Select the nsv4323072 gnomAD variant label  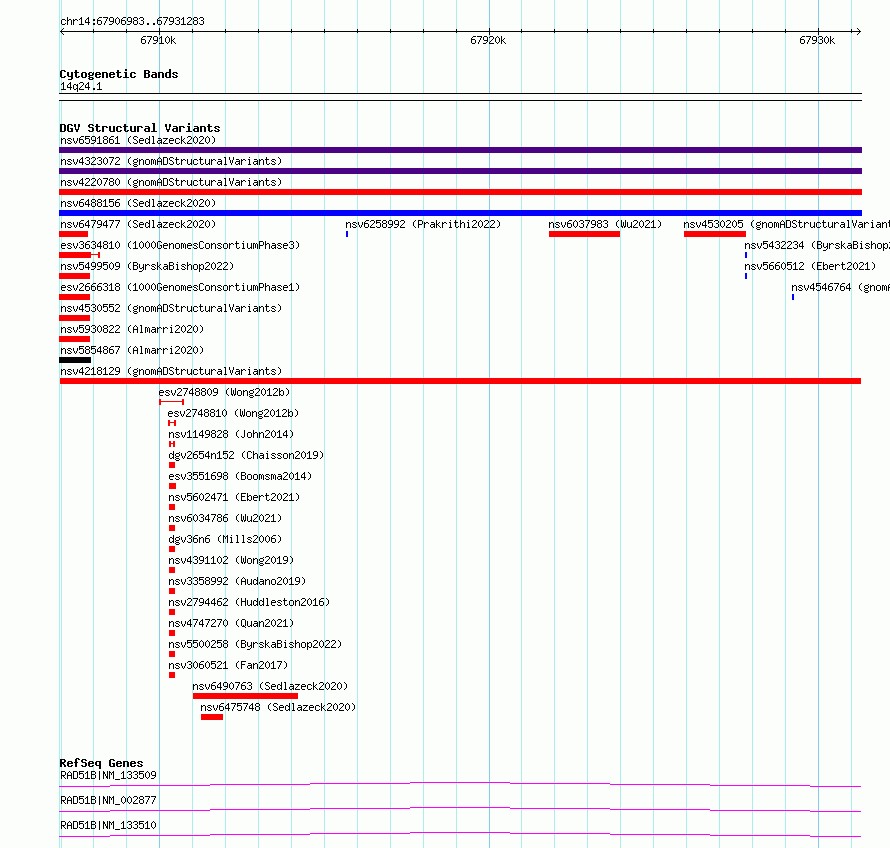(x=171, y=161)
